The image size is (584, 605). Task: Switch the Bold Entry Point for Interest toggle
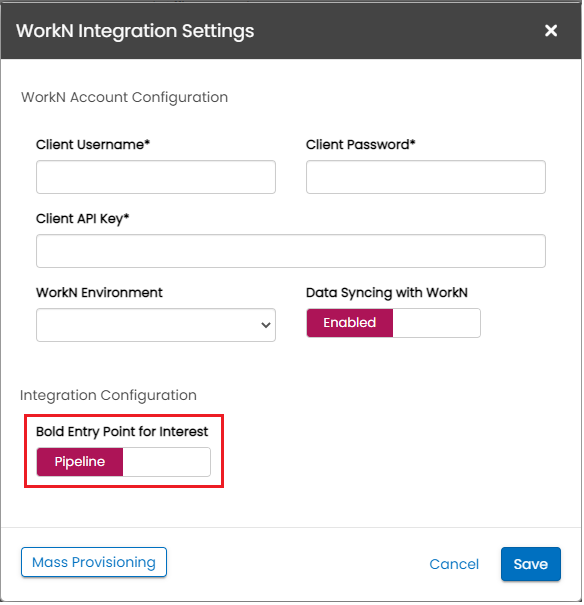[123, 462]
